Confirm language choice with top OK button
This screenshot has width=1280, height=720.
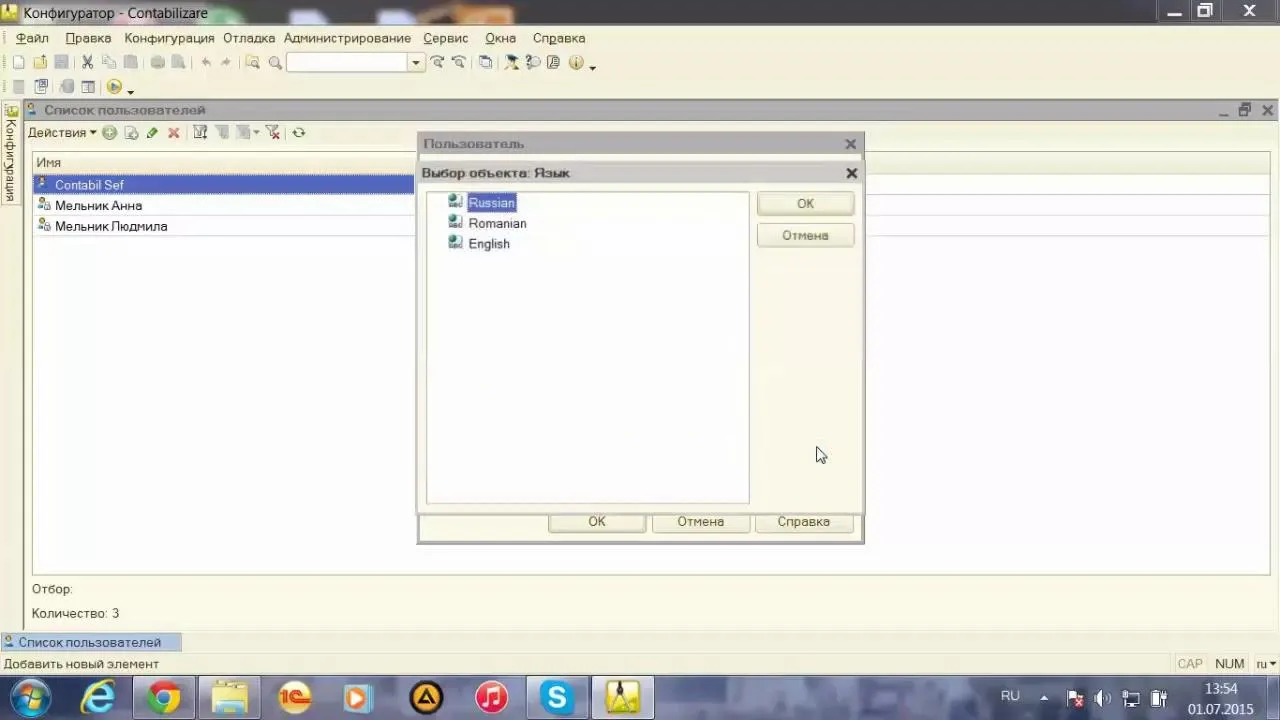point(805,204)
